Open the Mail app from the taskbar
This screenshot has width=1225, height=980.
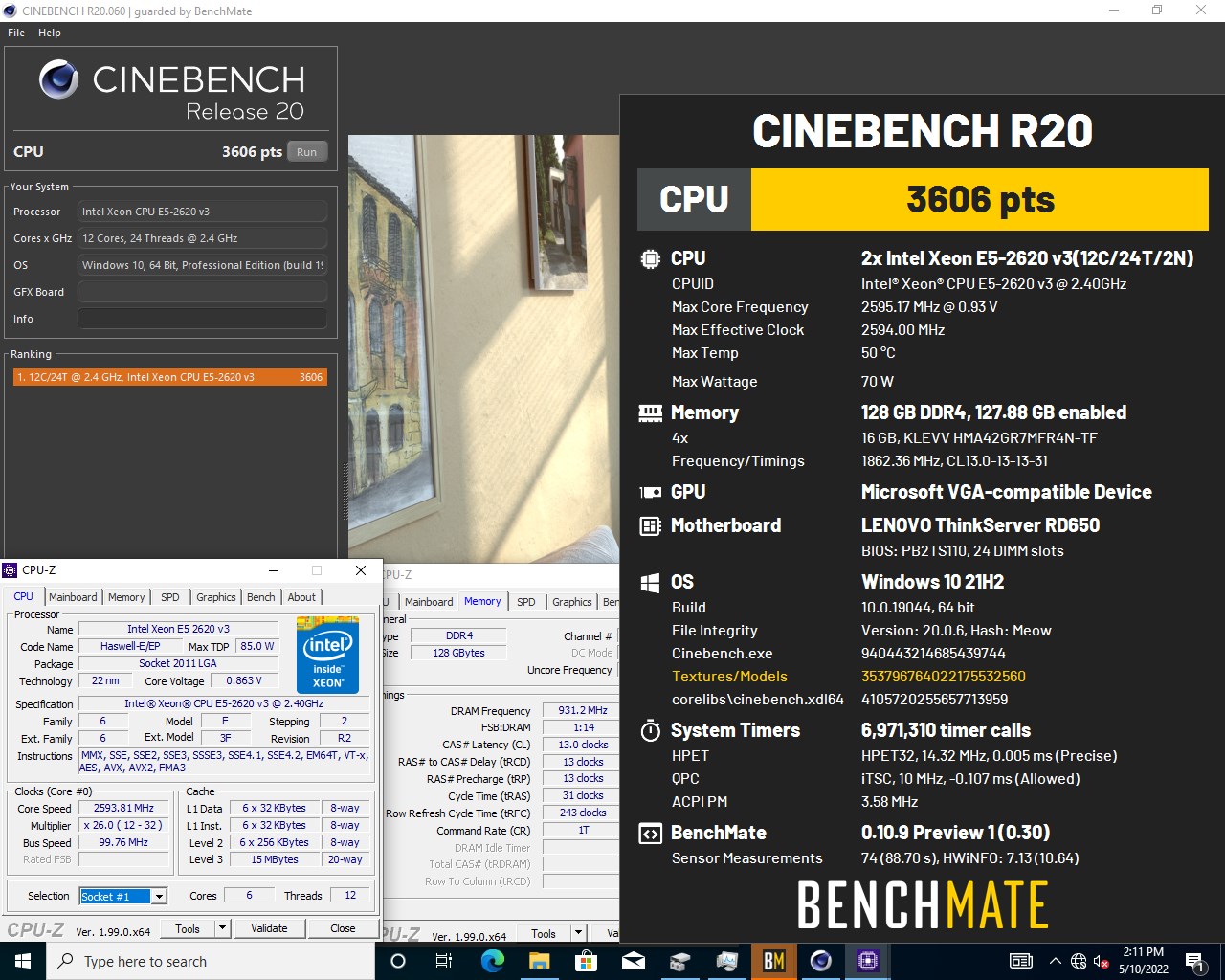click(633, 961)
